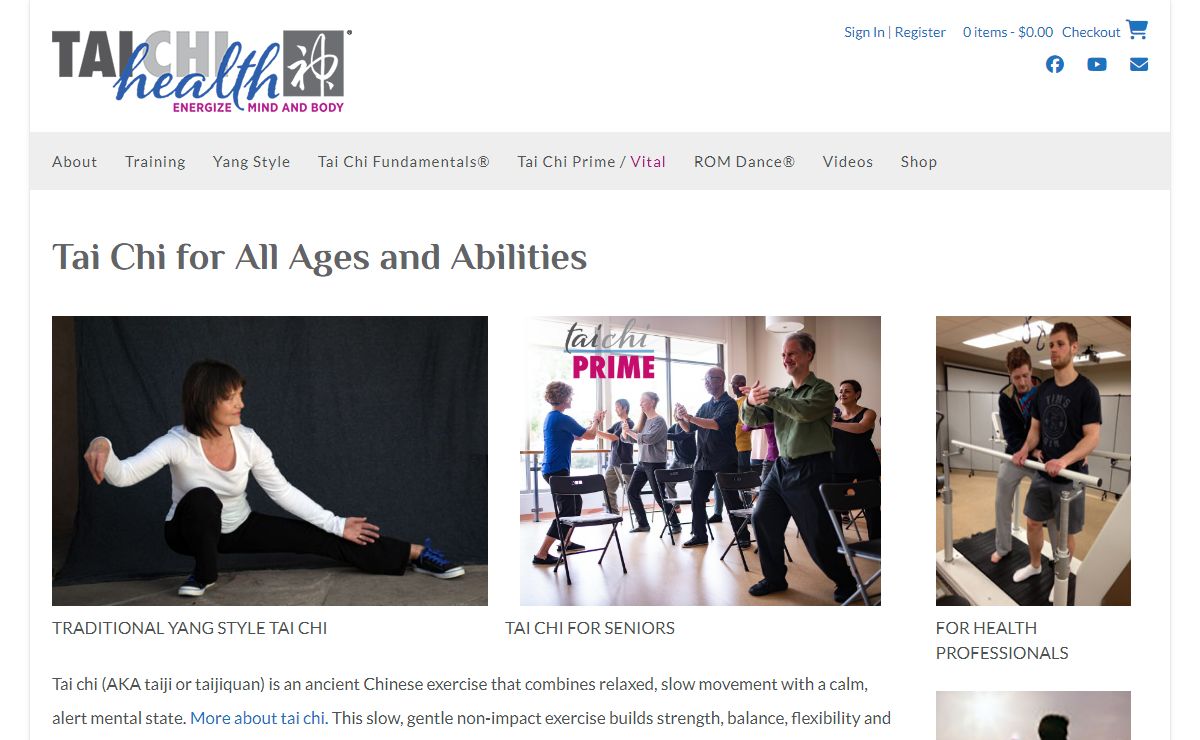Click the email envelope icon
1200x740 pixels.
point(1139,64)
